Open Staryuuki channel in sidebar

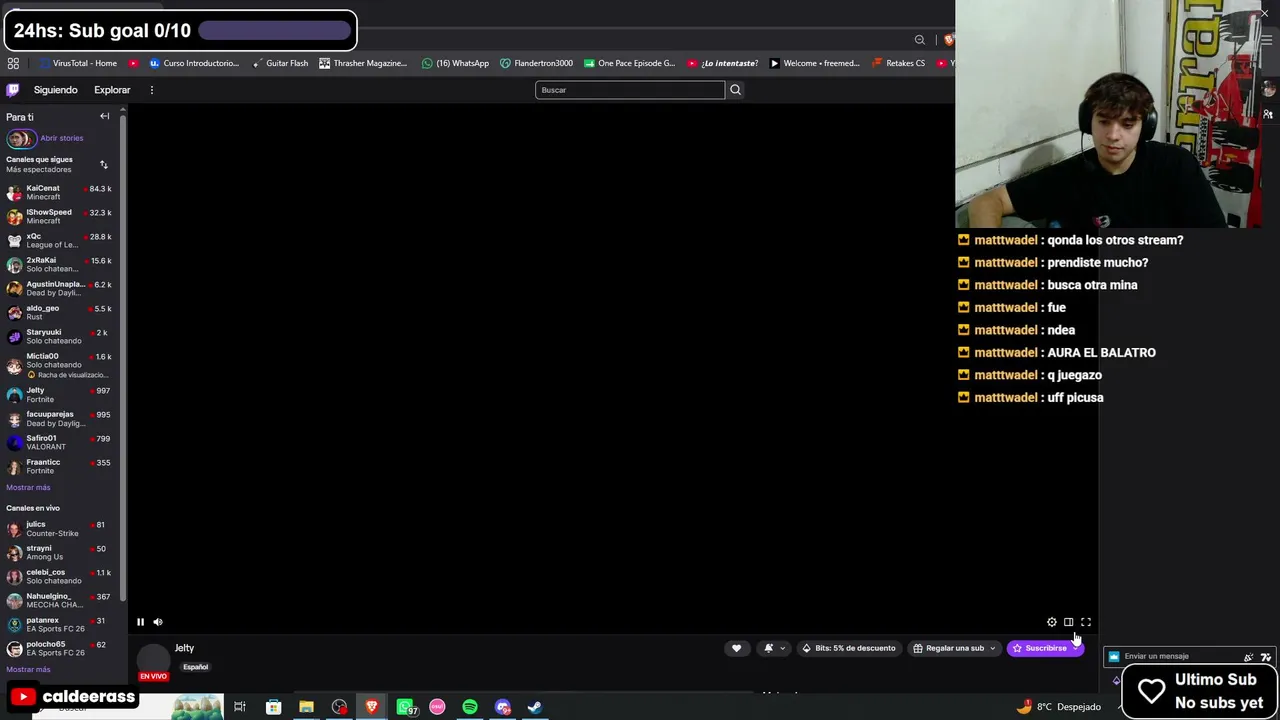[x=60, y=336]
